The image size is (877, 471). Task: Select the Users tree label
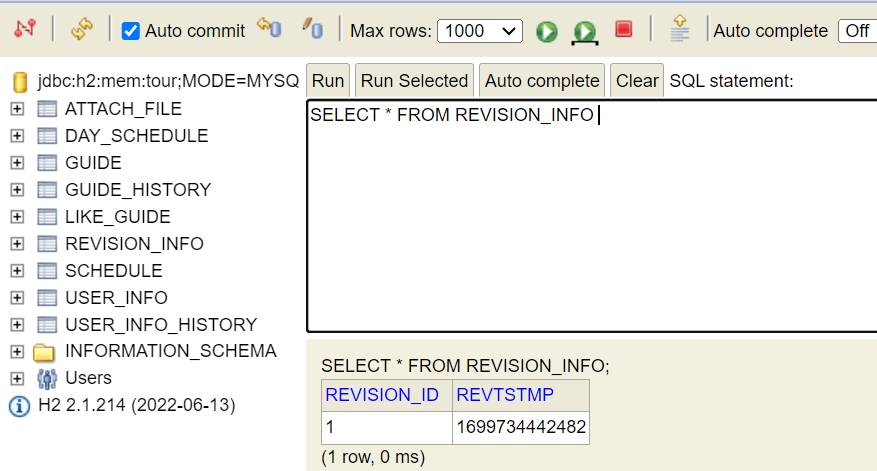click(88, 378)
